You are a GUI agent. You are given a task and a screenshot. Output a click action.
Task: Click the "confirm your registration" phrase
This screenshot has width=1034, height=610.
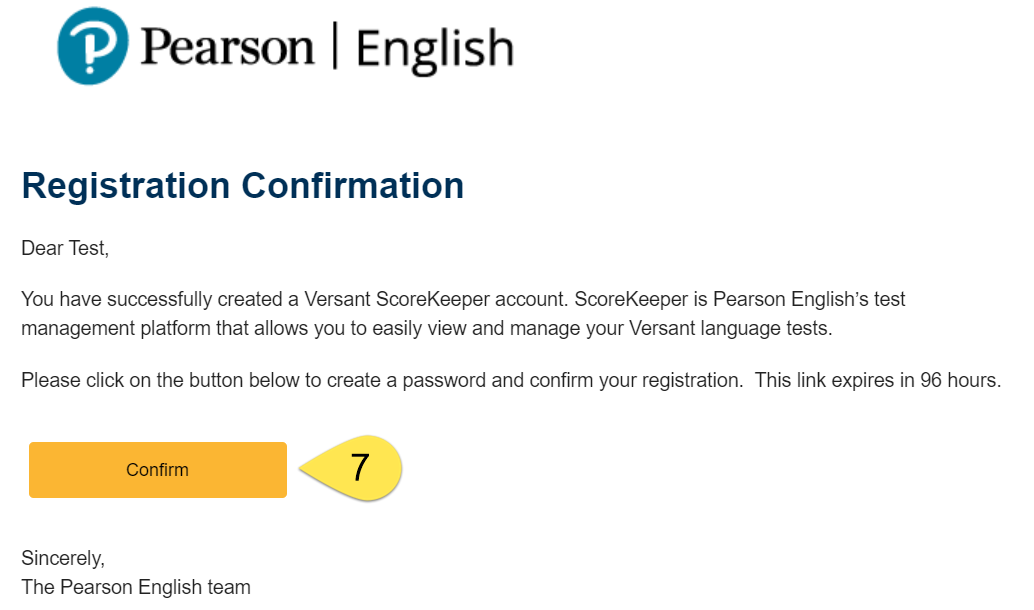tap(647, 381)
